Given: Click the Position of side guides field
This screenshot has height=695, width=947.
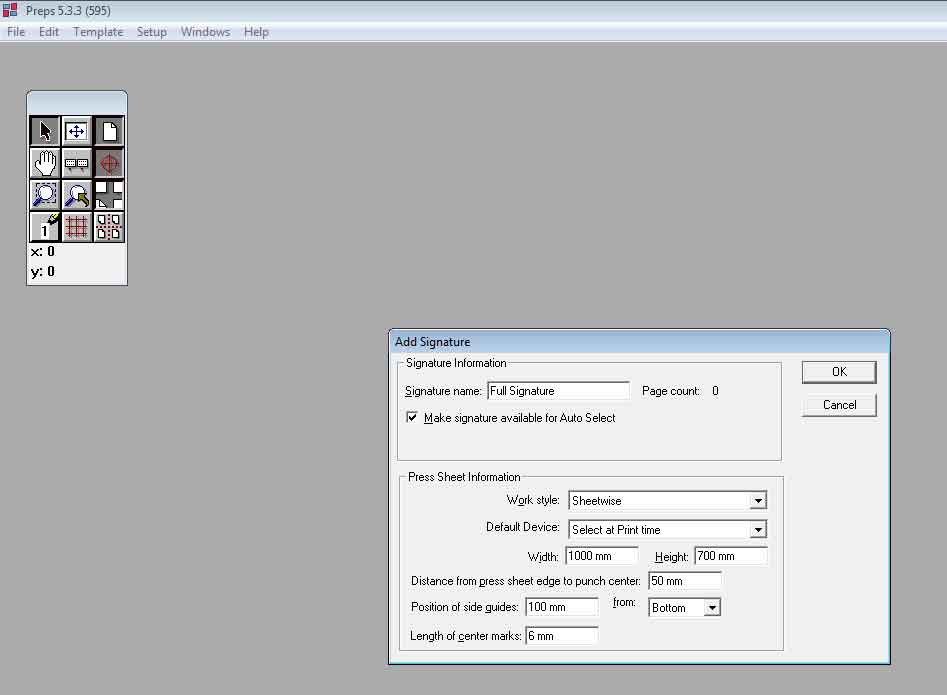Looking at the screenshot, I should (x=562, y=607).
